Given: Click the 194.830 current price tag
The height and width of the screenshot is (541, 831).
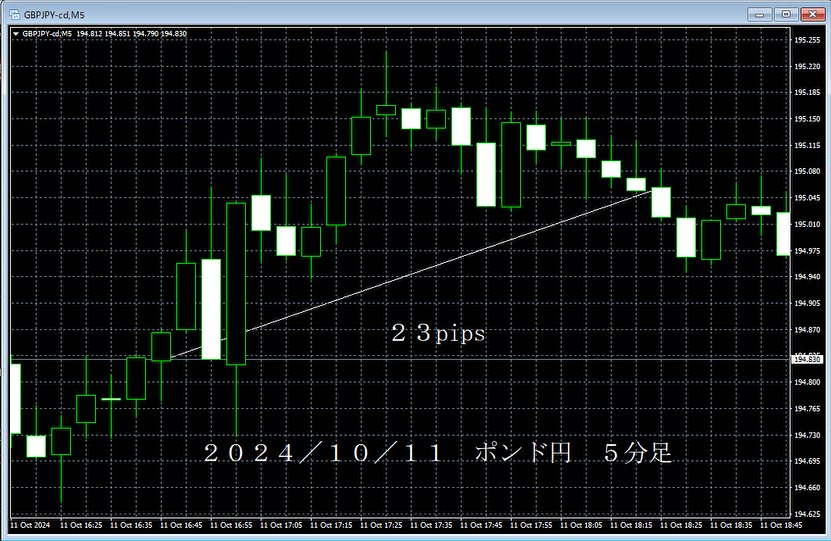Looking at the screenshot, I should pos(807,359).
